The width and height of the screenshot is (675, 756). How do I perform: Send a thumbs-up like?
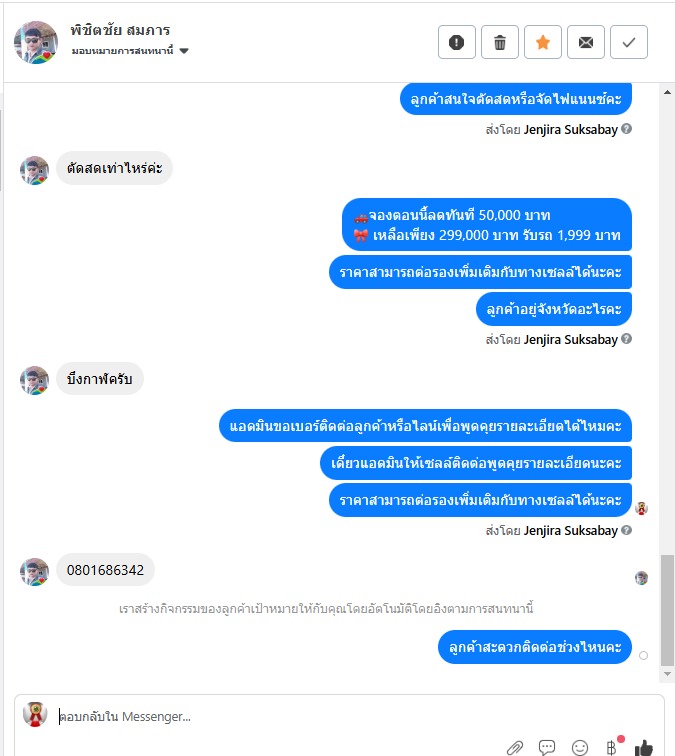pyautogui.click(x=644, y=747)
